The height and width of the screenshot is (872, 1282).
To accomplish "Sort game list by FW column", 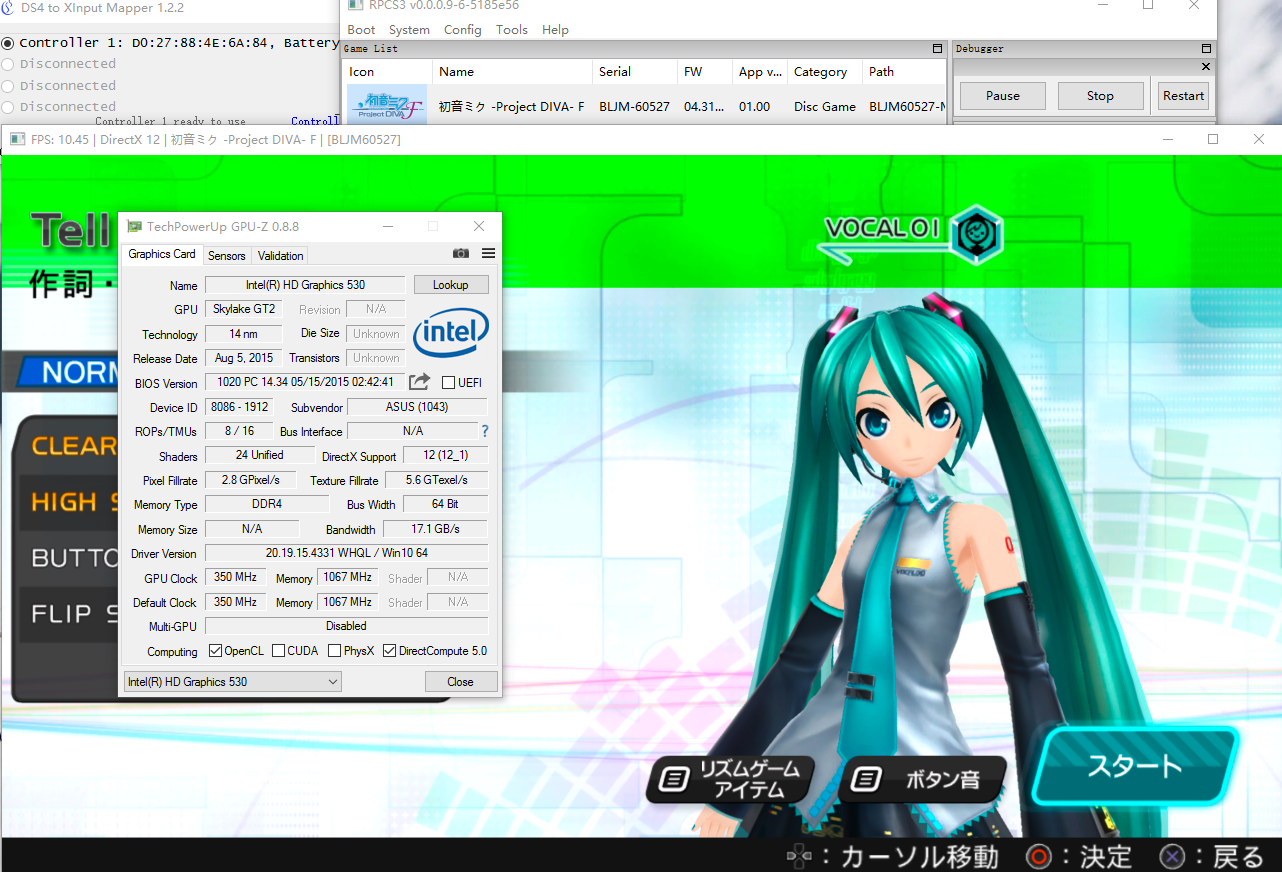I will [x=705, y=72].
